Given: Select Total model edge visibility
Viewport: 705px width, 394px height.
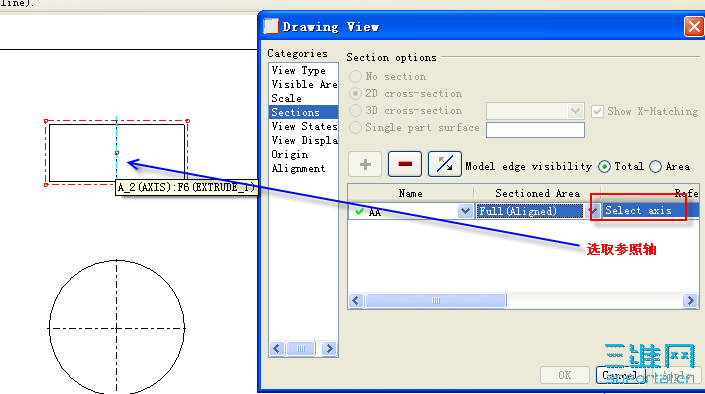Looking at the screenshot, I should click(x=604, y=167).
